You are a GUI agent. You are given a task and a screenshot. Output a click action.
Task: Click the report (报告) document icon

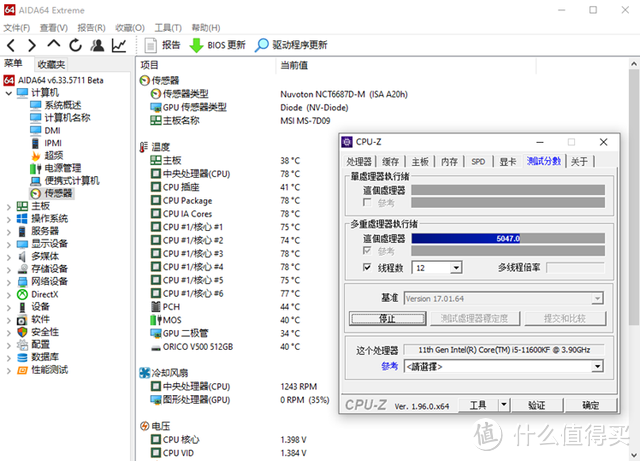click(x=151, y=45)
